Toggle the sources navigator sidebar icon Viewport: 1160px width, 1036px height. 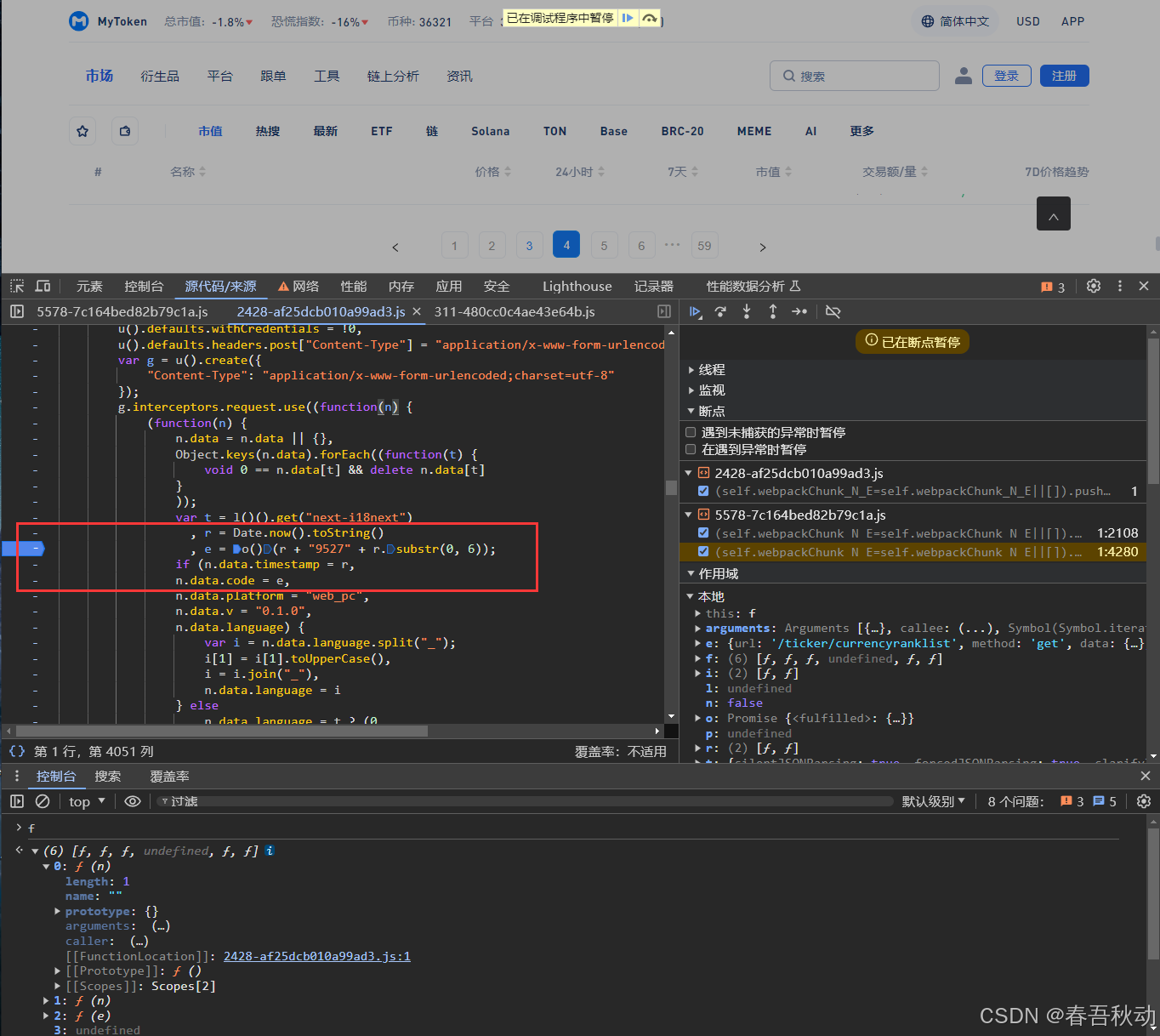click(x=17, y=311)
